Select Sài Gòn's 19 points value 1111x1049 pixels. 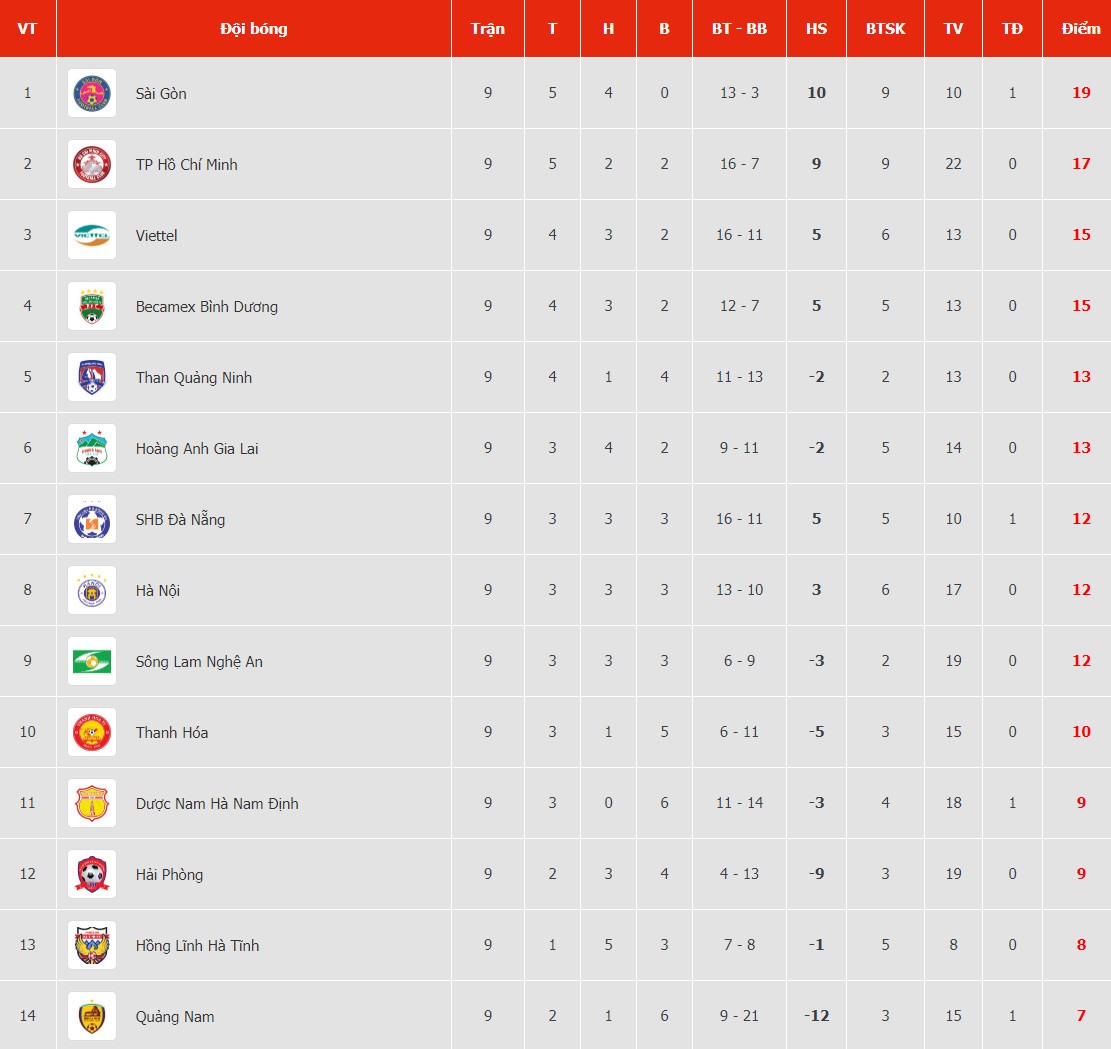click(x=1081, y=93)
